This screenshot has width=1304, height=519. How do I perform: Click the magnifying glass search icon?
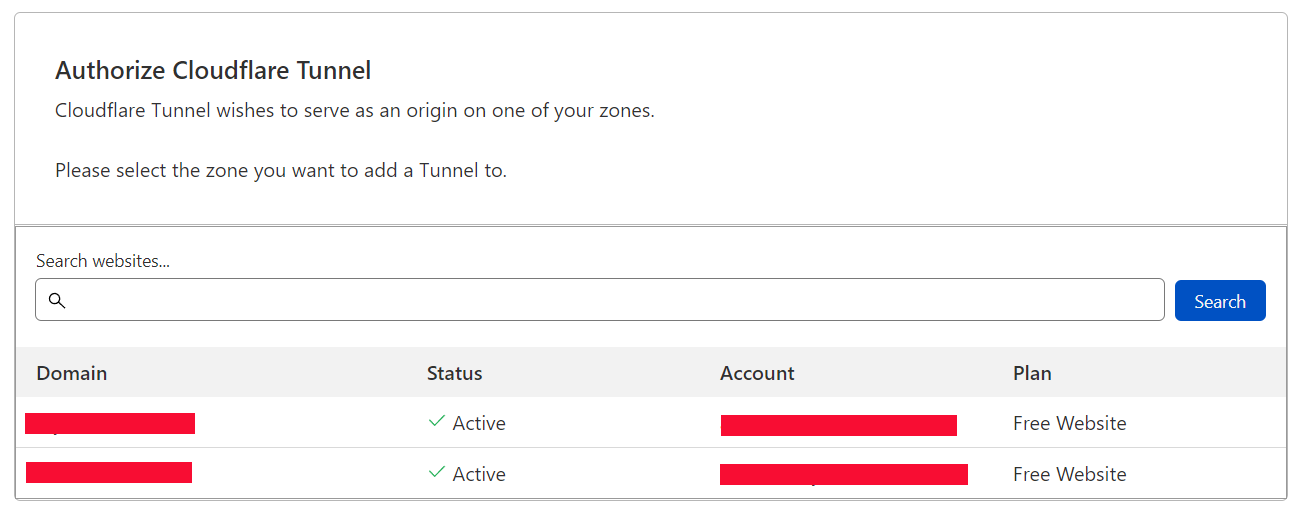pos(57,301)
